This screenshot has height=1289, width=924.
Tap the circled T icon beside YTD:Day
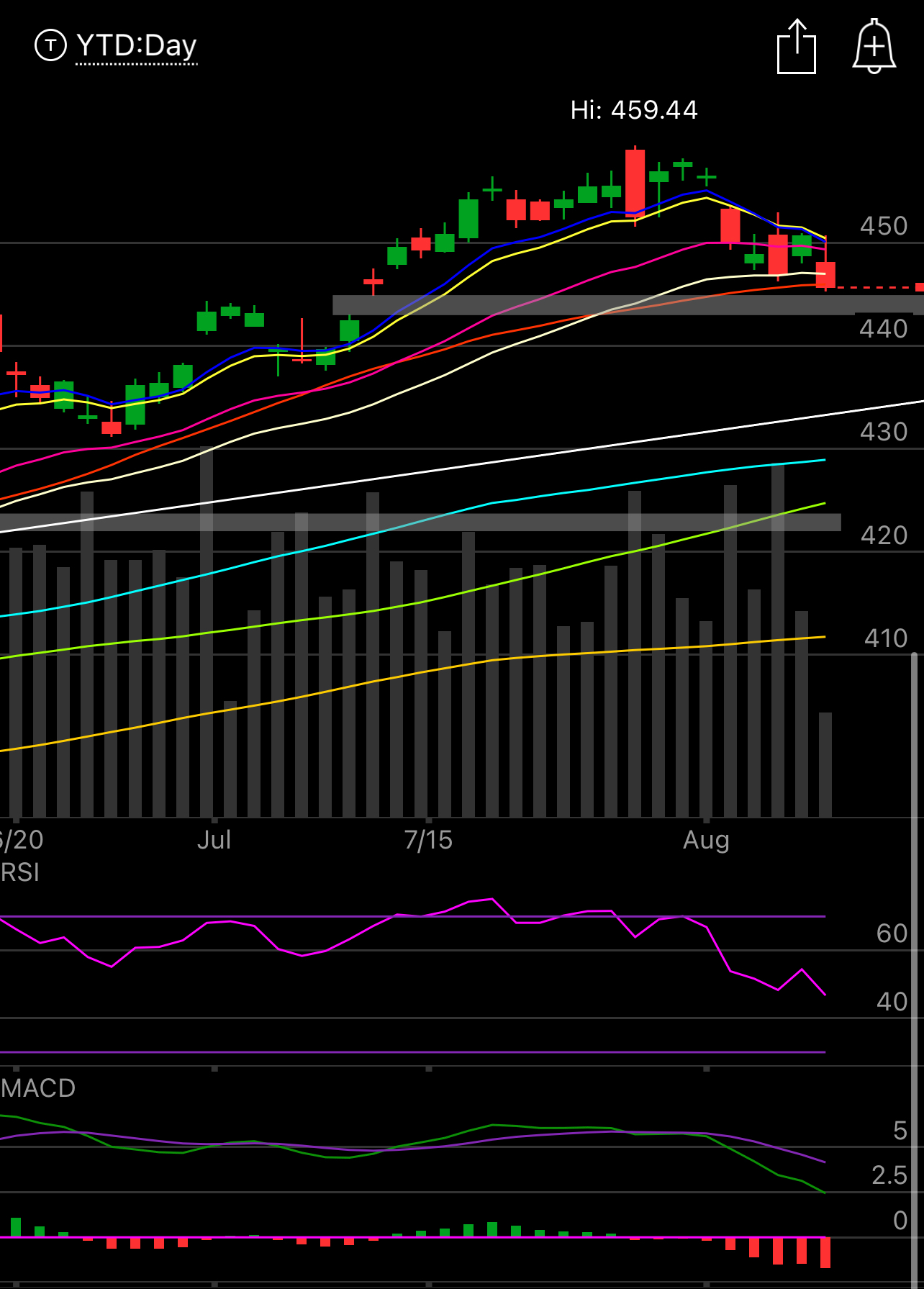tap(50, 45)
